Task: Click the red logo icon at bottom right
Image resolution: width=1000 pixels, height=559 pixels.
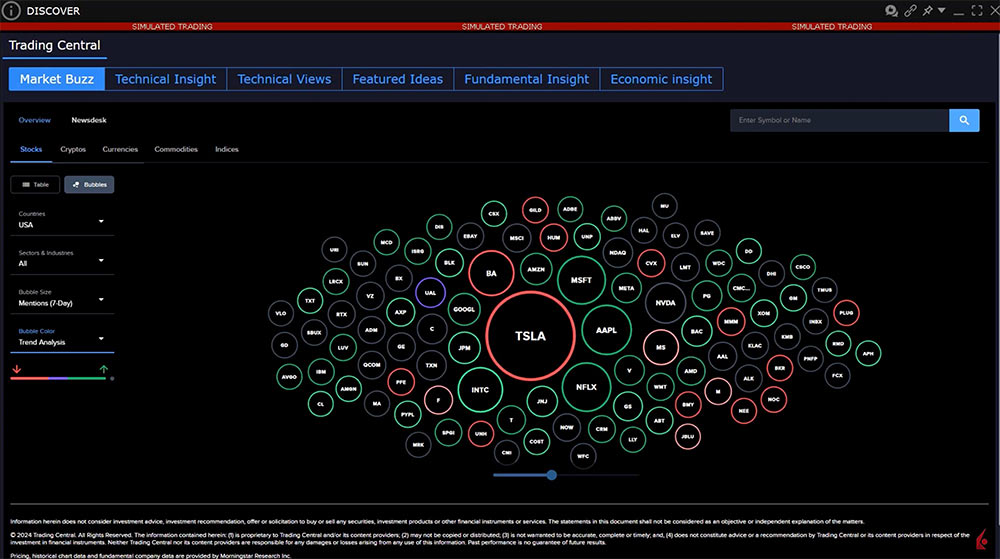Action: 982,539
